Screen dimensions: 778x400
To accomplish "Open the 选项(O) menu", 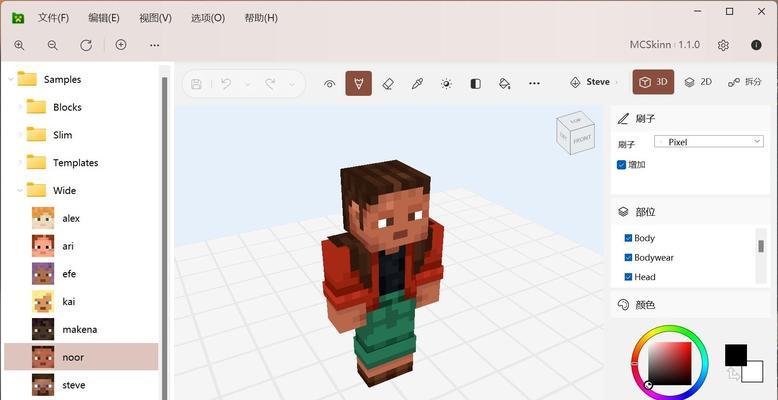I will pos(208,18).
